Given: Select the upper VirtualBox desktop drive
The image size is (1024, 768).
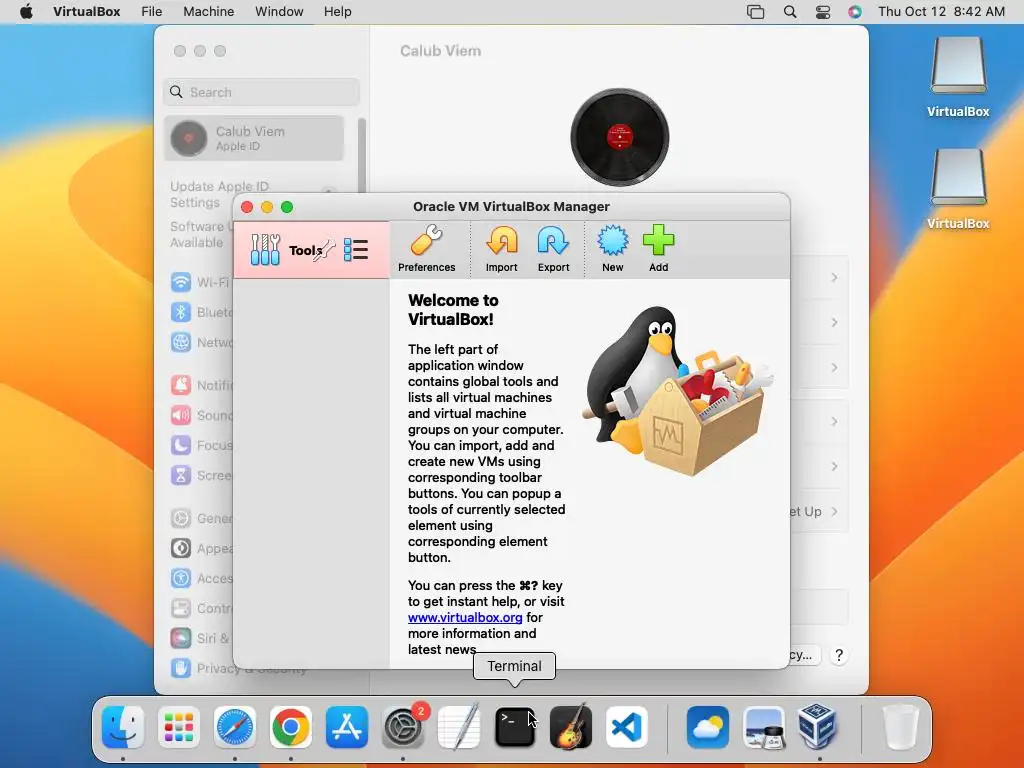Looking at the screenshot, I should coord(958,77).
